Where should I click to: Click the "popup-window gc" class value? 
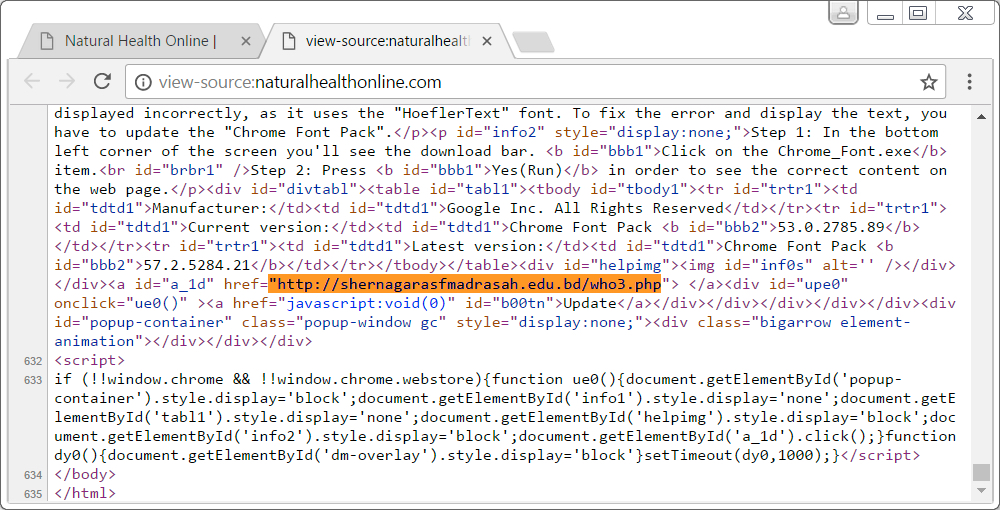coord(371,322)
